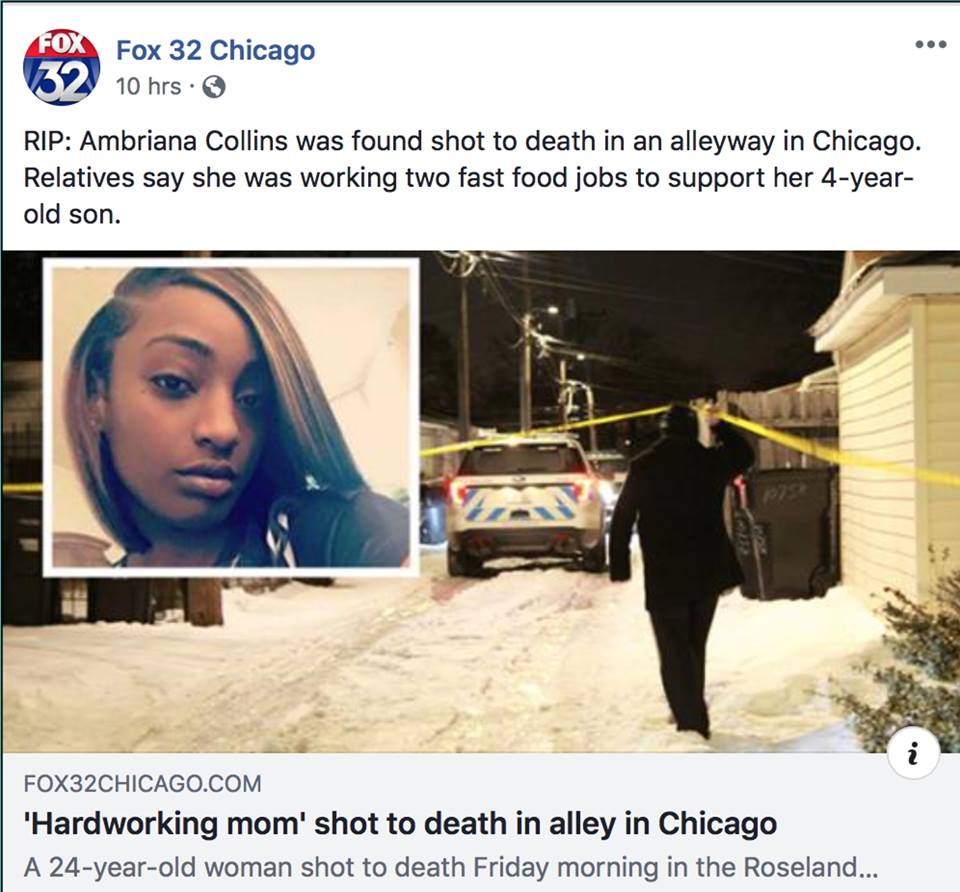Open the post options three-dot menu
This screenshot has width=960, height=892.
(931, 44)
